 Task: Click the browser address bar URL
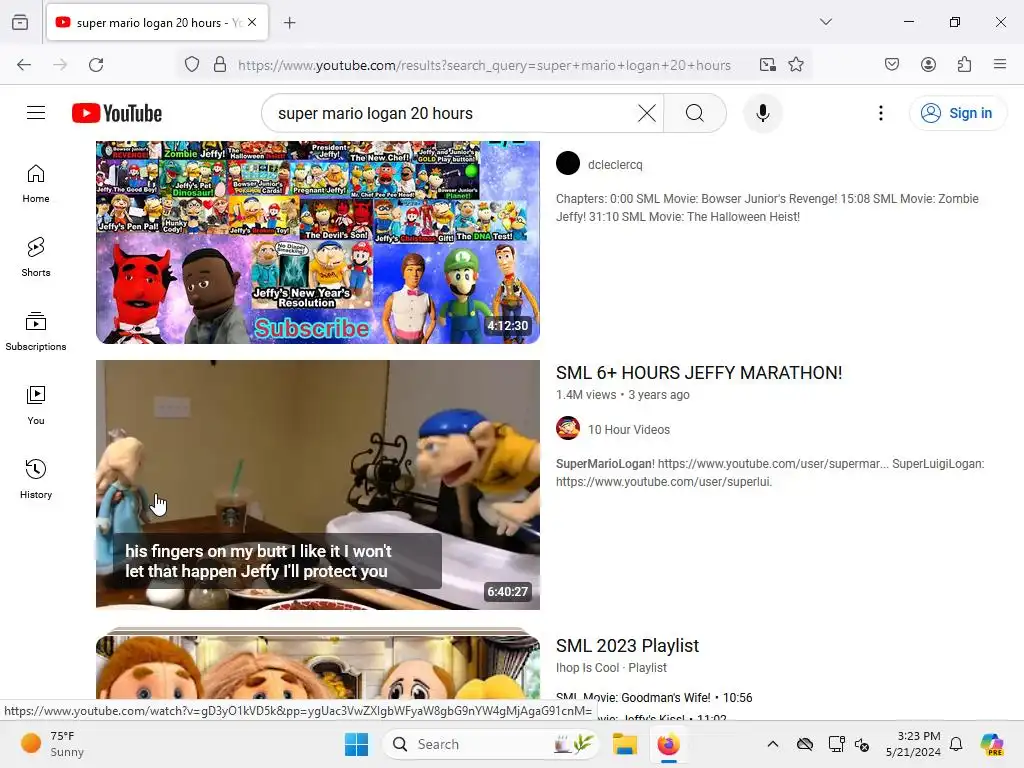tap(484, 65)
